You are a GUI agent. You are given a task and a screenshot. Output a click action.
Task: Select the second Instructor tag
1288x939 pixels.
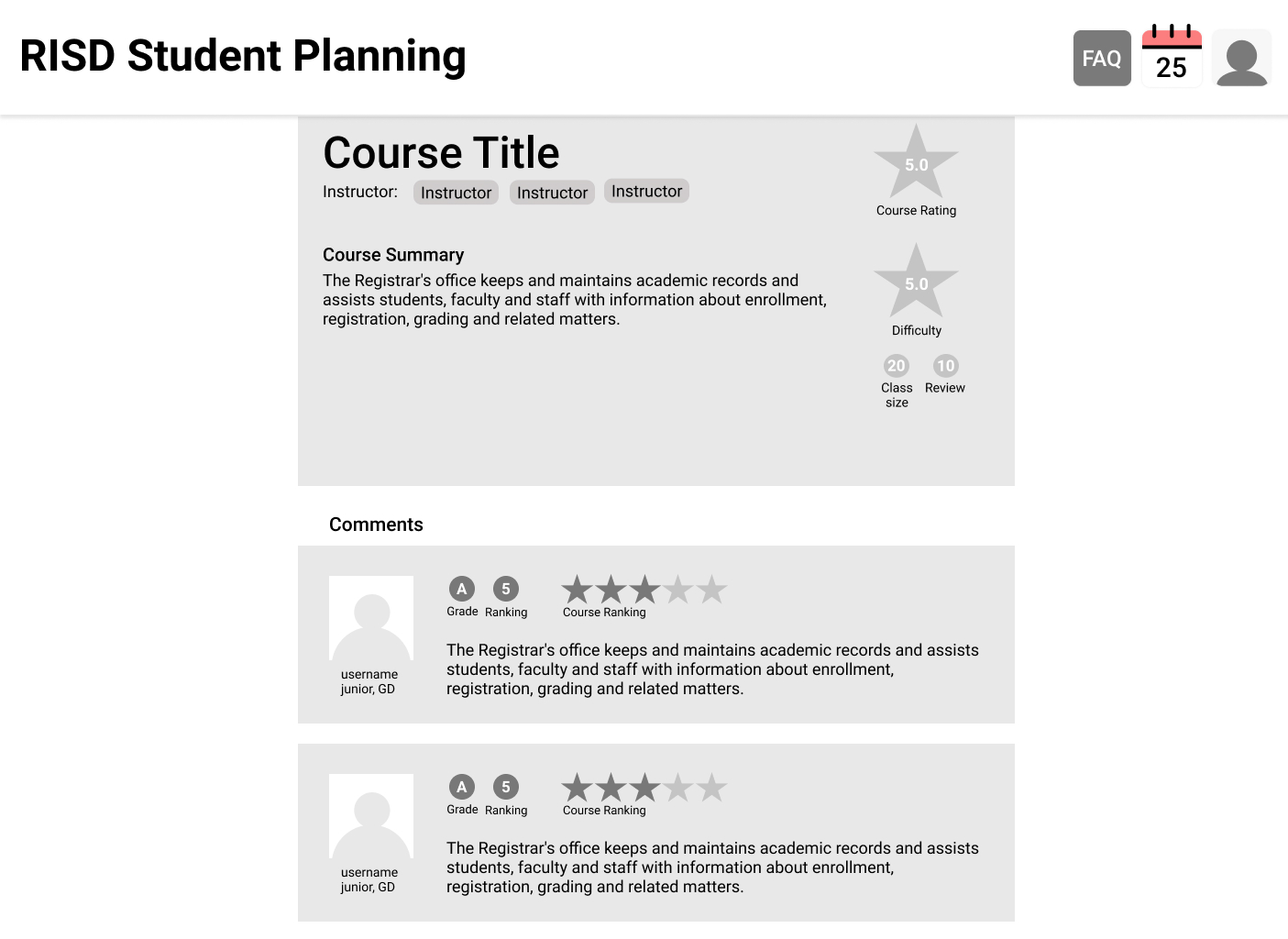coord(552,193)
